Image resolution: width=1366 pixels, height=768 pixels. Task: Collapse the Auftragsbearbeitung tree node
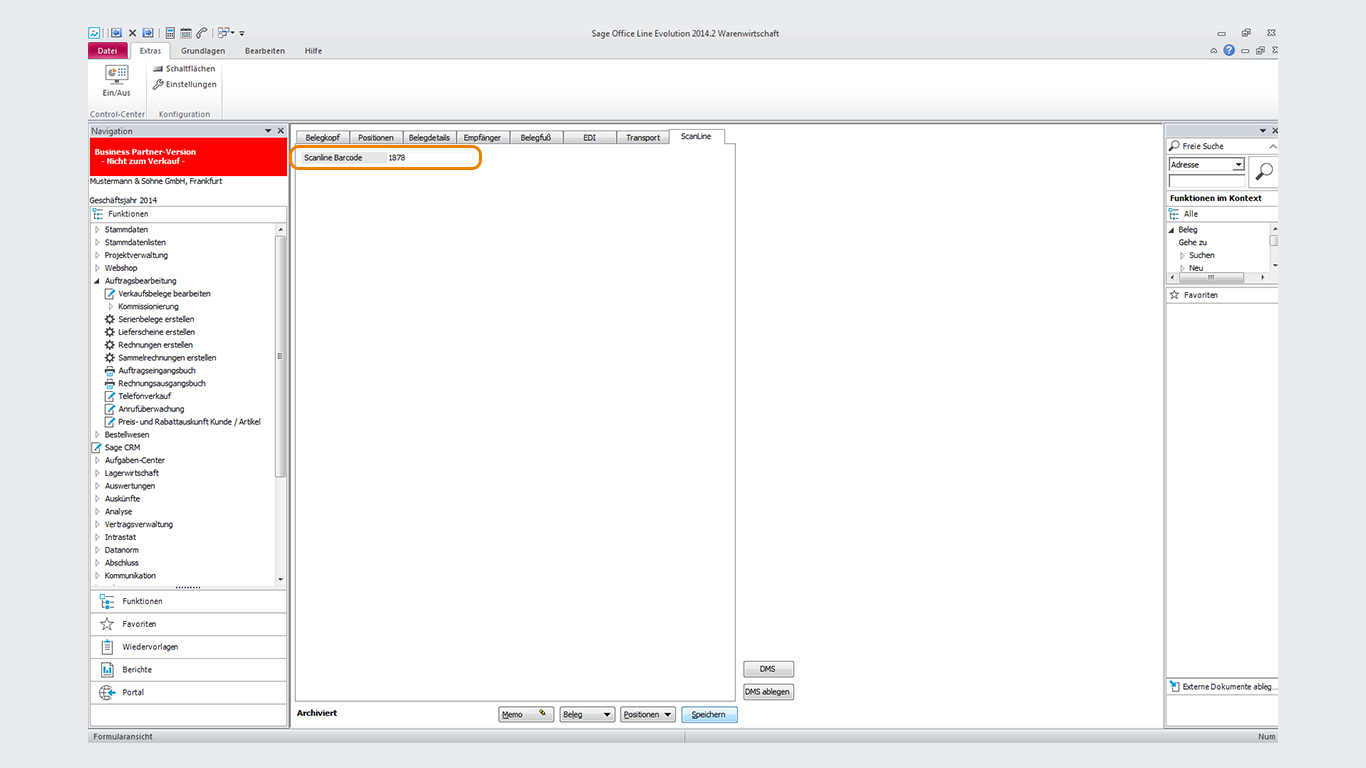[x=97, y=281]
